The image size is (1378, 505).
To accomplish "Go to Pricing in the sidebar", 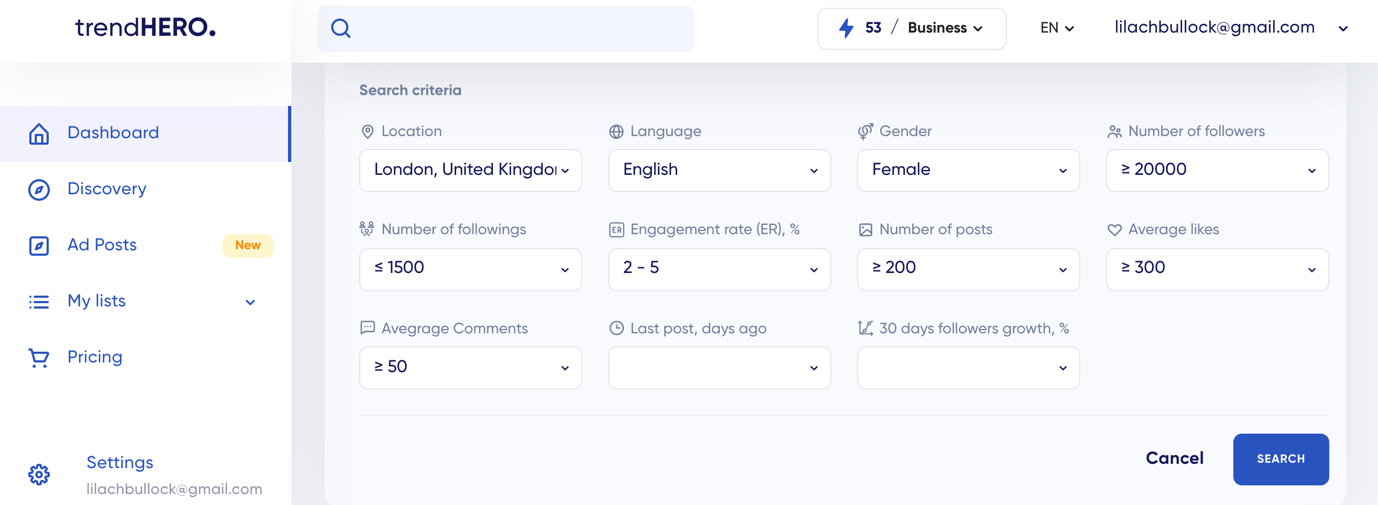I will tap(95, 357).
